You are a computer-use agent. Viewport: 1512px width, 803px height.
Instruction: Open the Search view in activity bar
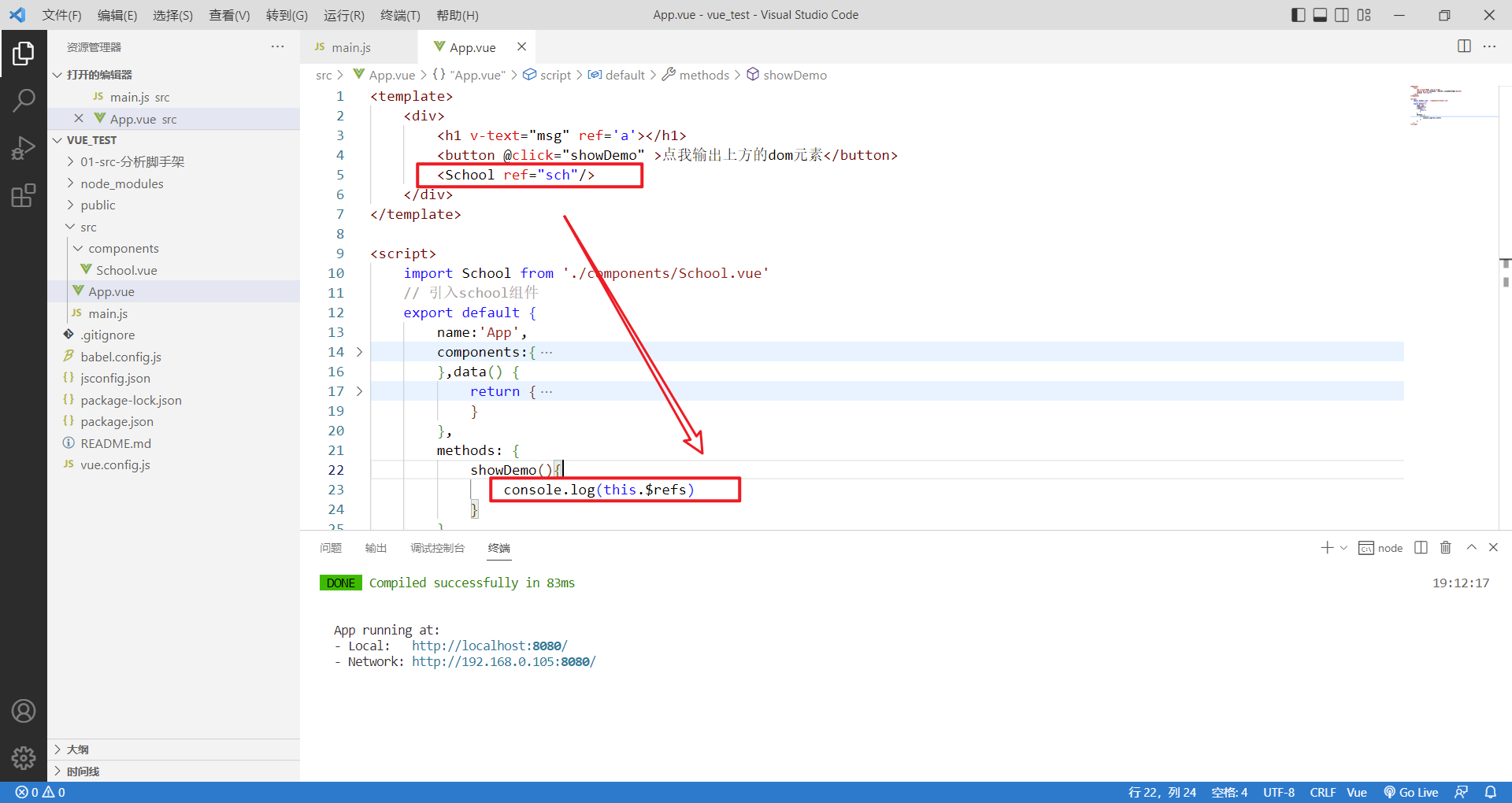pyautogui.click(x=24, y=100)
